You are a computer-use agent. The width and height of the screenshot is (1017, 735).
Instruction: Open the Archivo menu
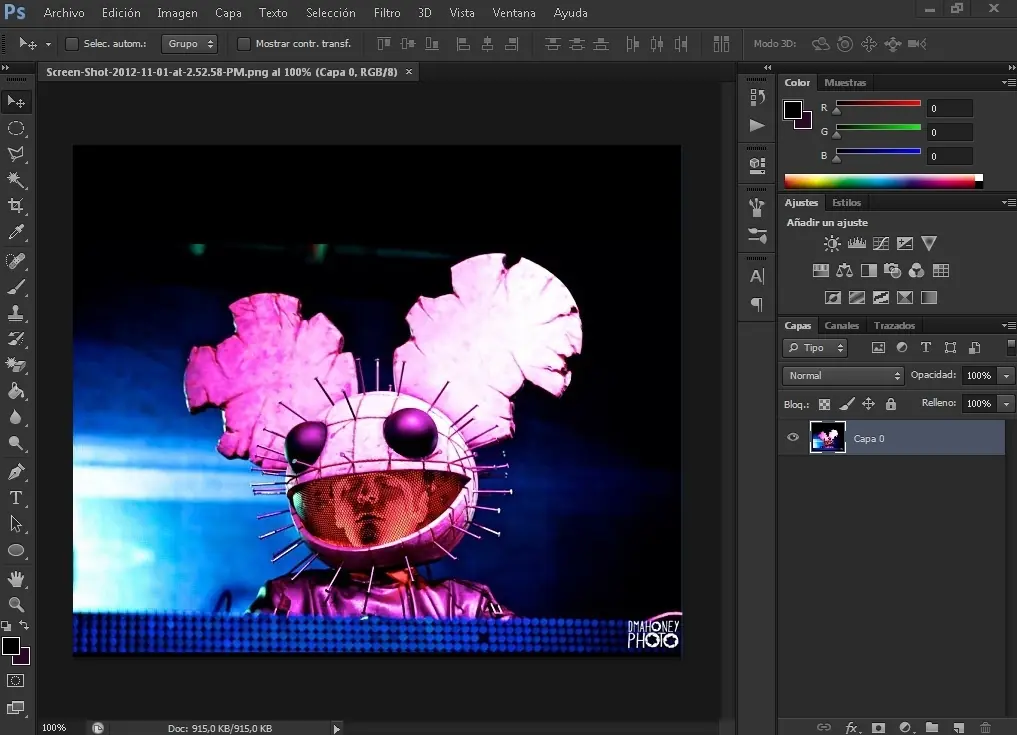(64, 13)
